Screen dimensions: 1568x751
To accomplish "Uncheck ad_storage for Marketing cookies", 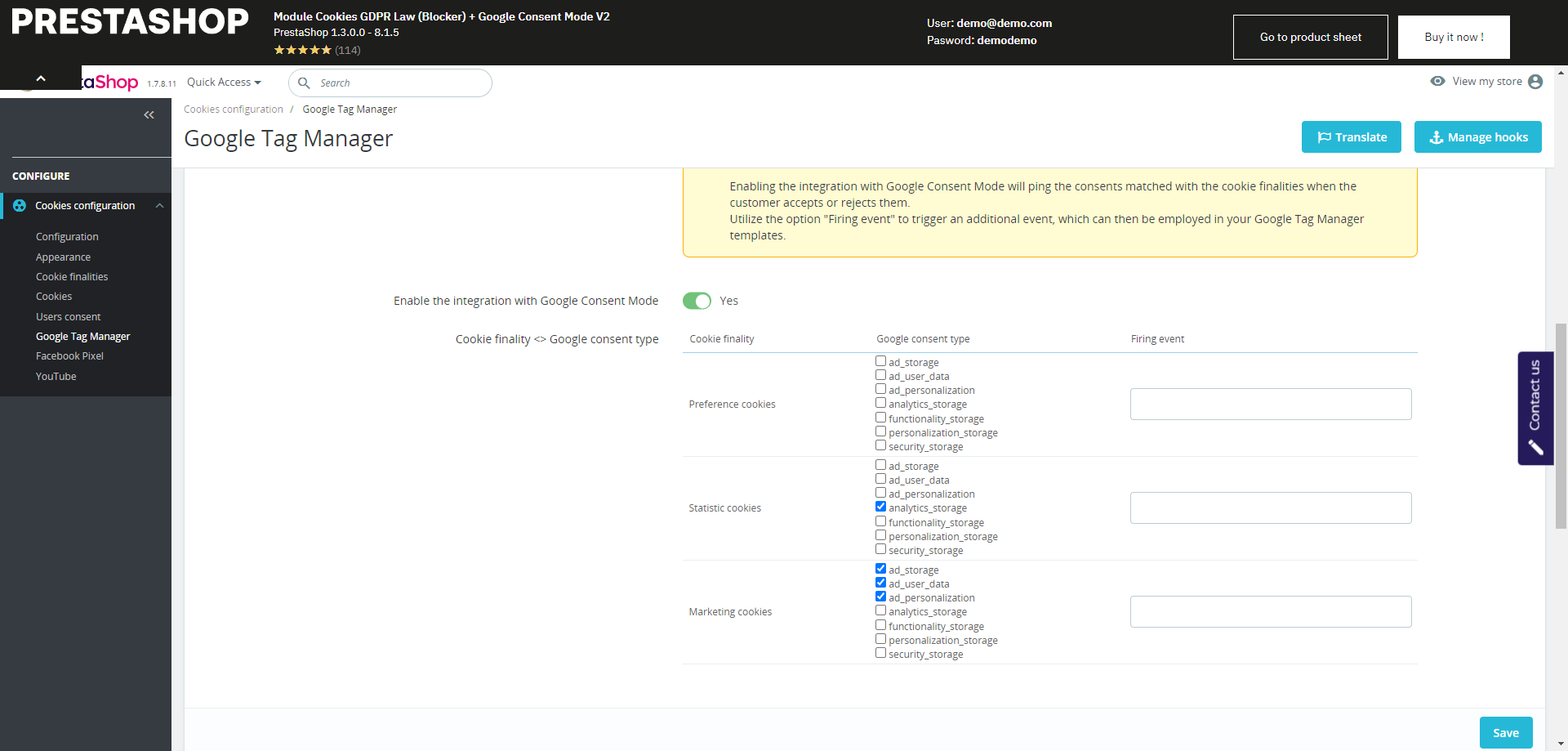I will coord(880,569).
